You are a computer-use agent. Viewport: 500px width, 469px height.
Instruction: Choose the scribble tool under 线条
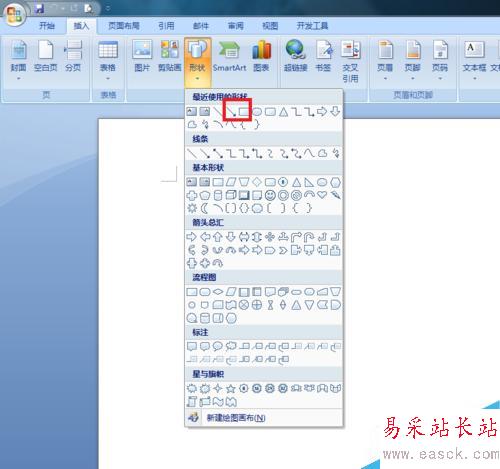pos(336,153)
